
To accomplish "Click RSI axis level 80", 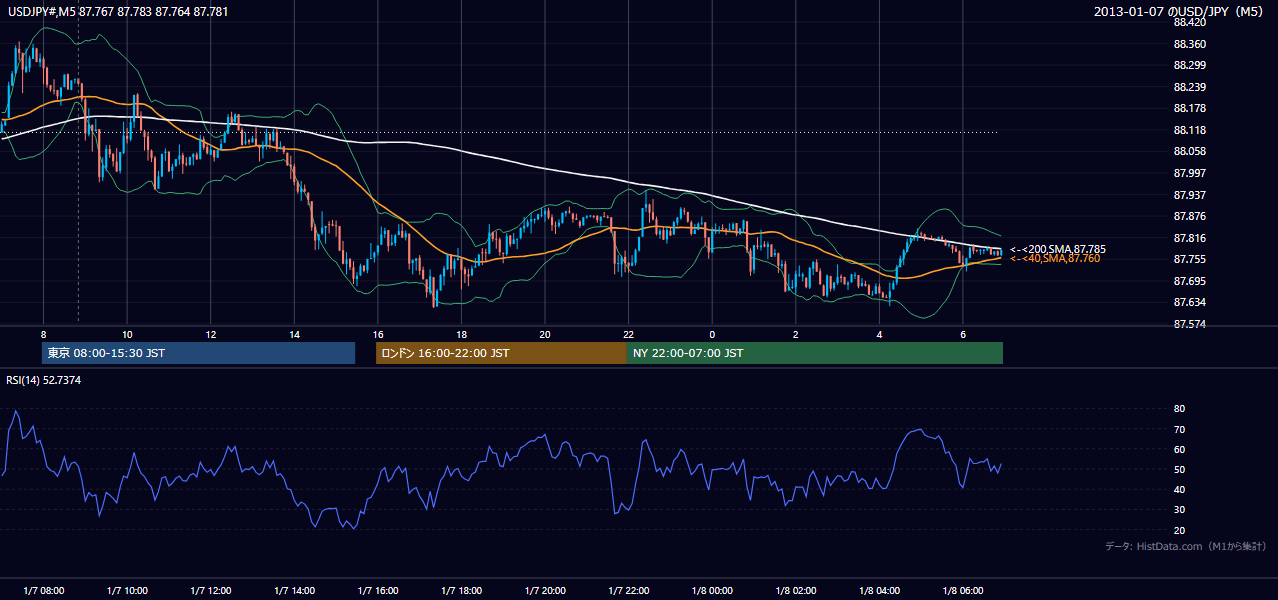I will point(1179,409).
